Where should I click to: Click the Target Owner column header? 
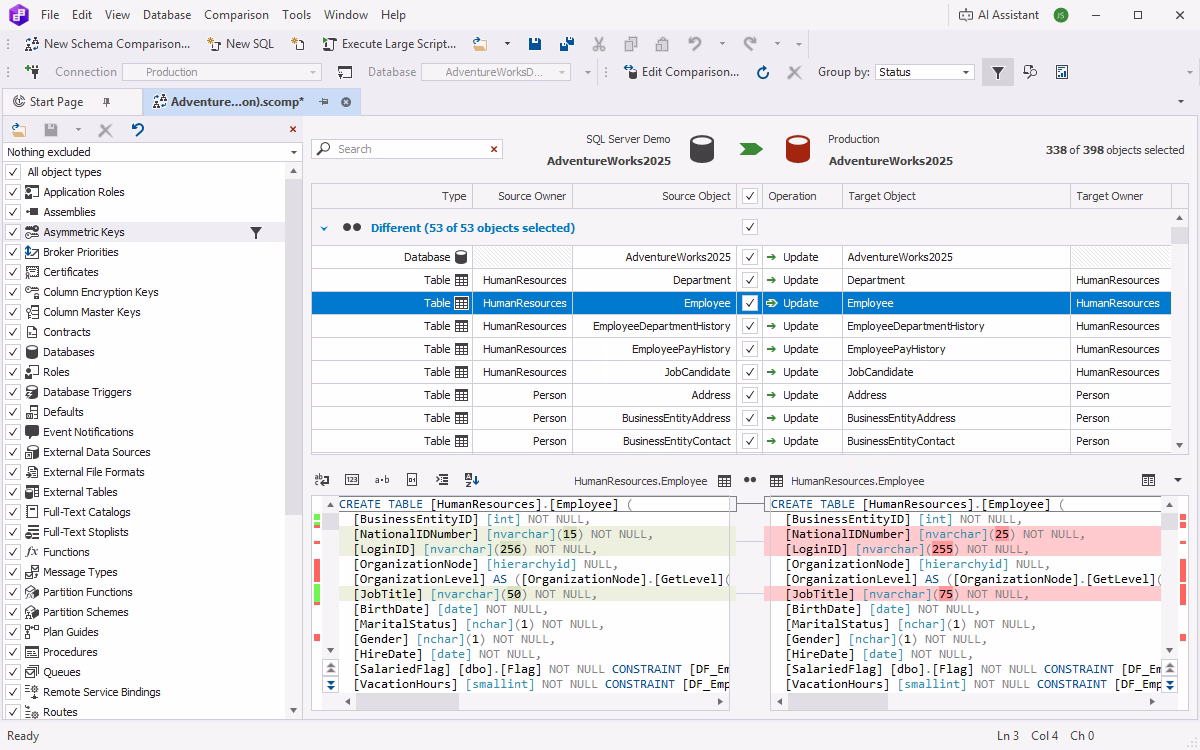click(x=1119, y=196)
